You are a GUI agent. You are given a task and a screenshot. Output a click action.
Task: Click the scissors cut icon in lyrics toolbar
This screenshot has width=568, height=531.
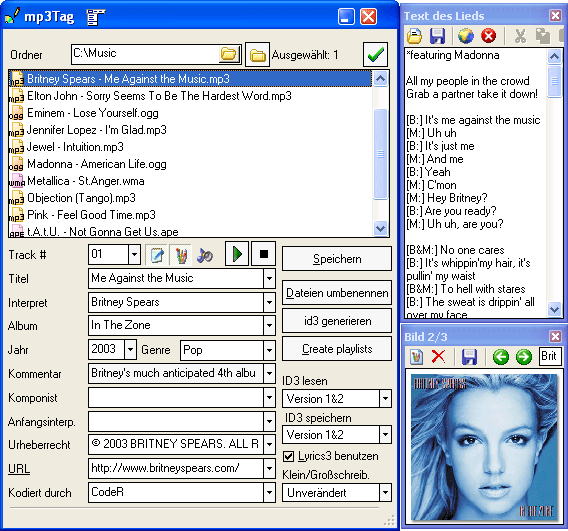[x=520, y=36]
